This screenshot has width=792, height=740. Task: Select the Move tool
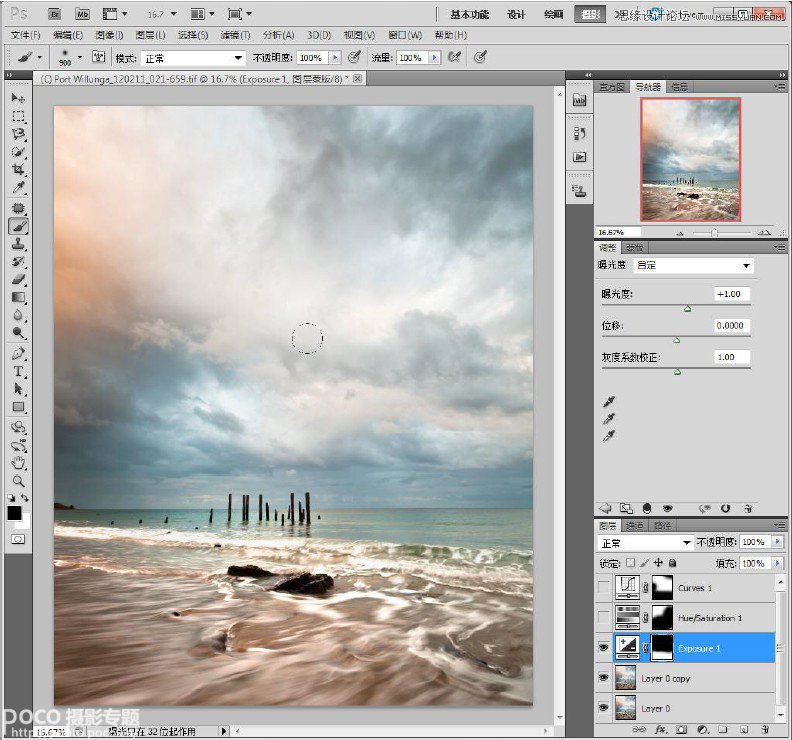18,98
